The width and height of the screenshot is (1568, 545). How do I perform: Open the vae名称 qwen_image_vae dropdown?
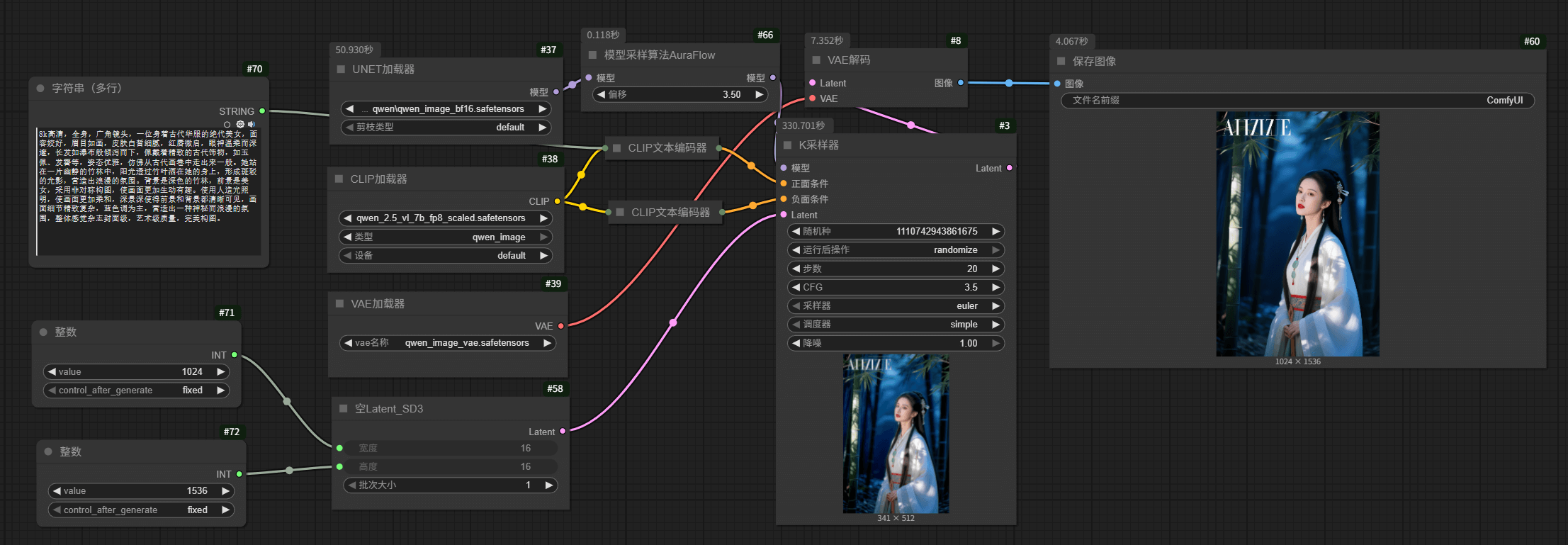pyautogui.click(x=448, y=343)
